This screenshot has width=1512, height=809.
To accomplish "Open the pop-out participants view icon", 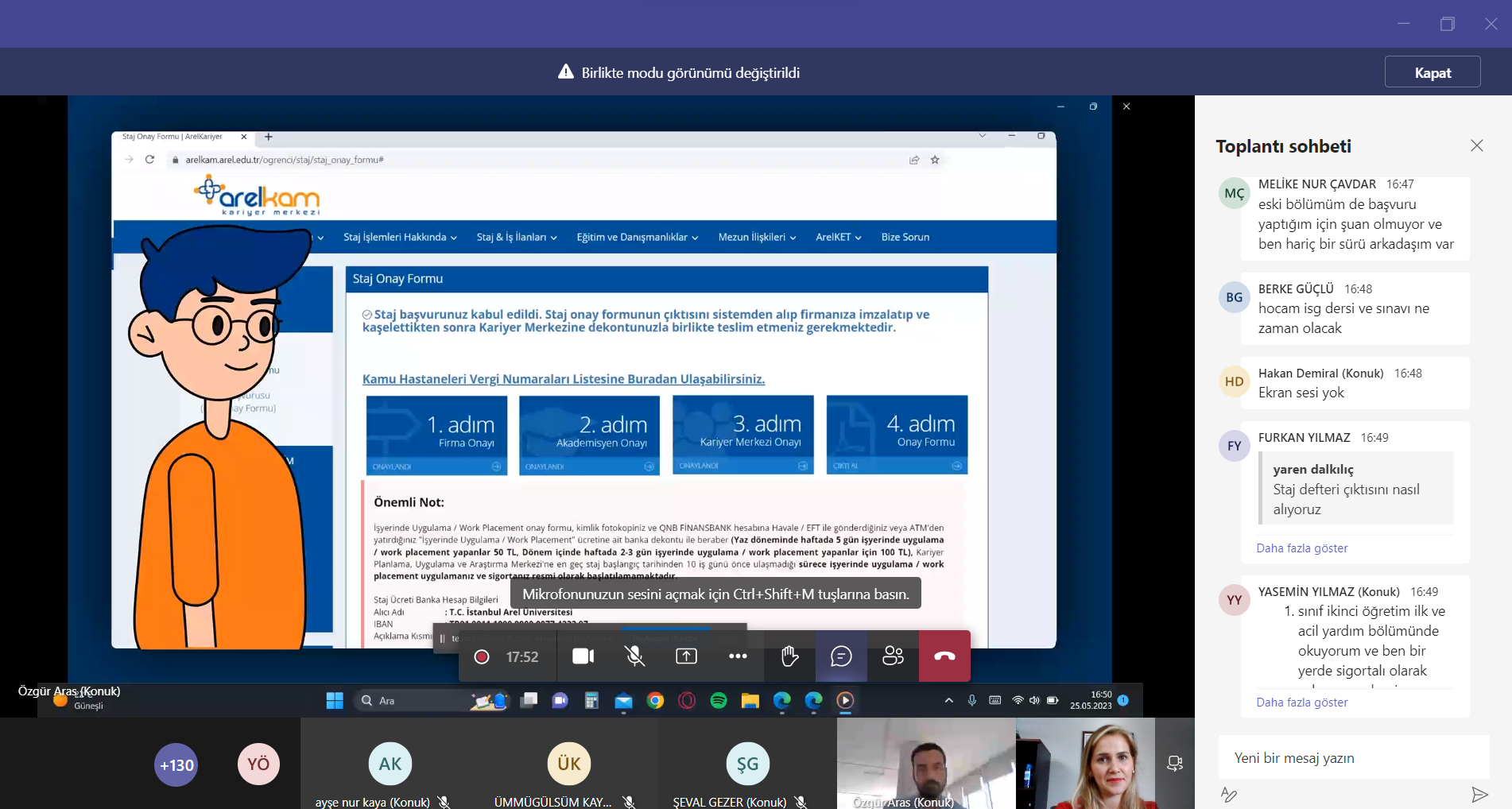I will tap(1175, 764).
